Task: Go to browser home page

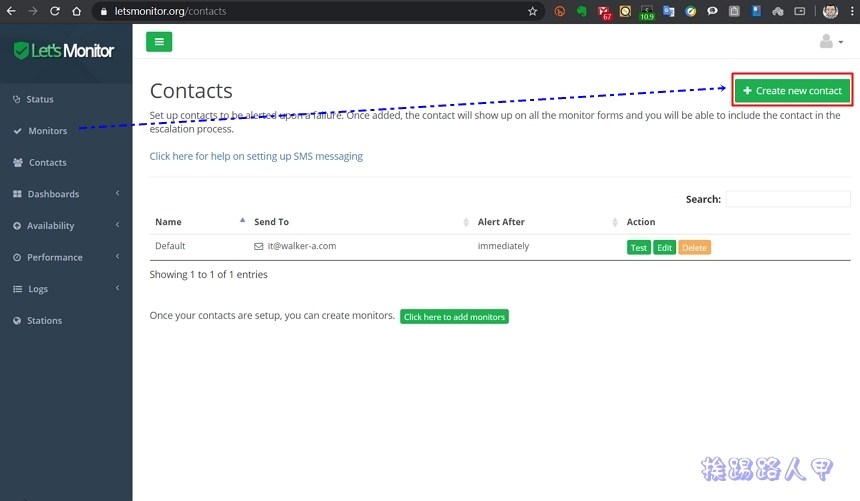Action: pyautogui.click(x=77, y=11)
